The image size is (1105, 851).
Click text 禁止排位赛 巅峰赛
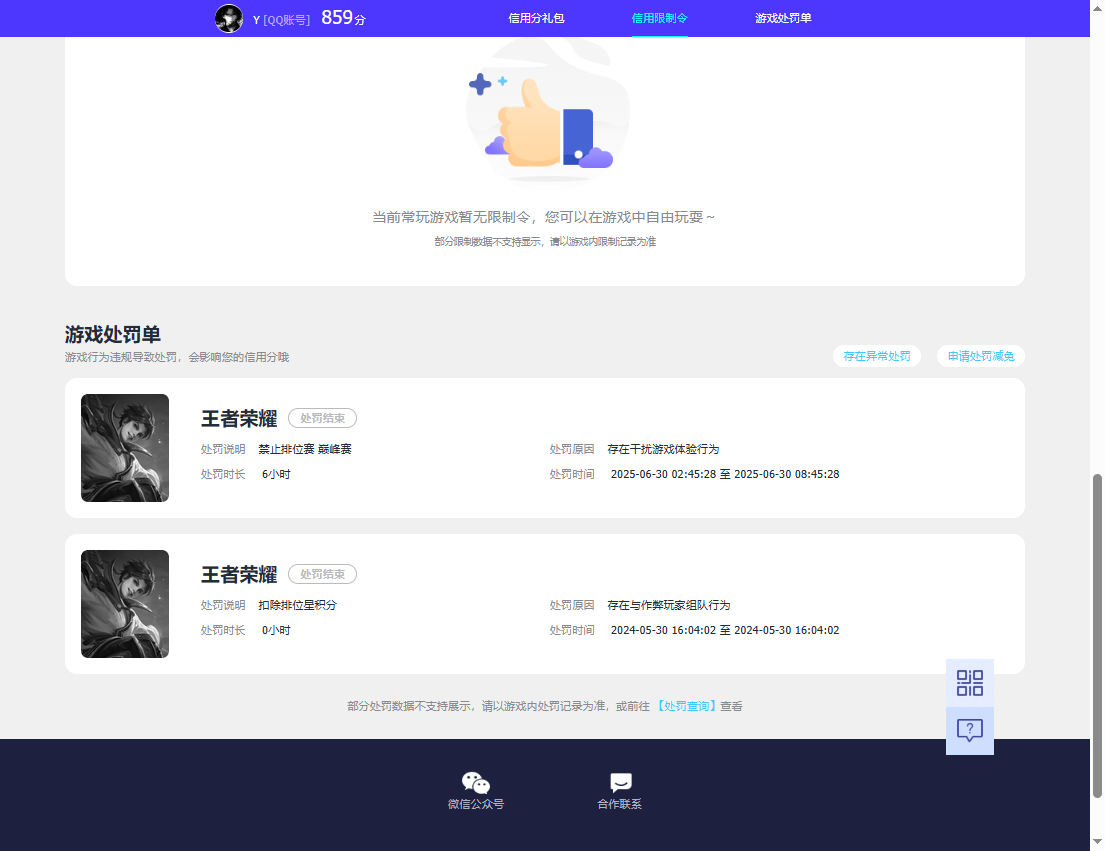305,449
